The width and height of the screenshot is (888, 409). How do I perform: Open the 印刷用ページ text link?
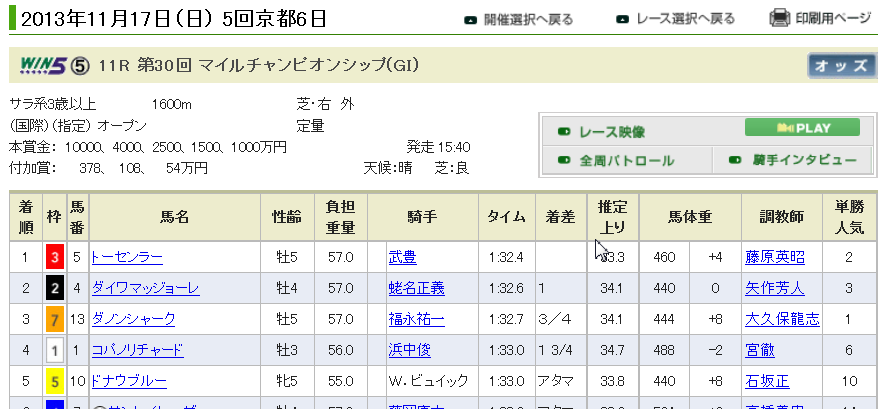click(x=832, y=19)
